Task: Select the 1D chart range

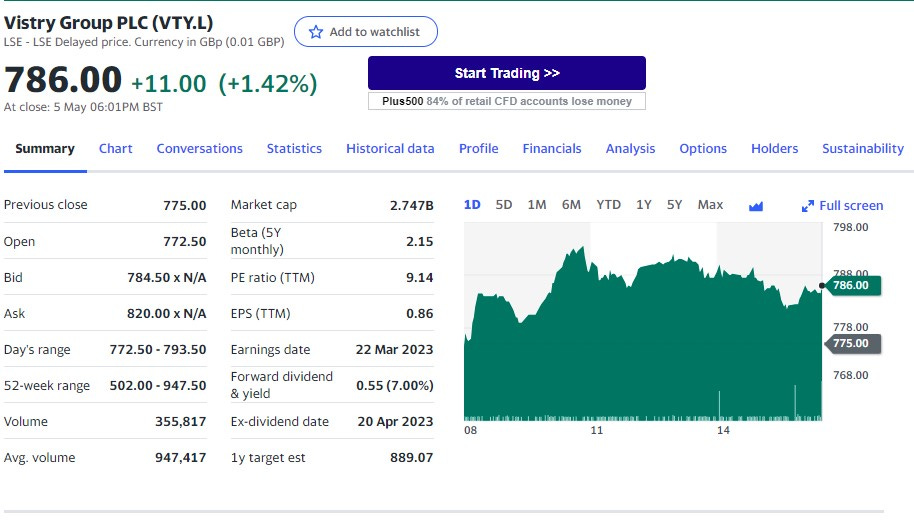Action: point(472,205)
